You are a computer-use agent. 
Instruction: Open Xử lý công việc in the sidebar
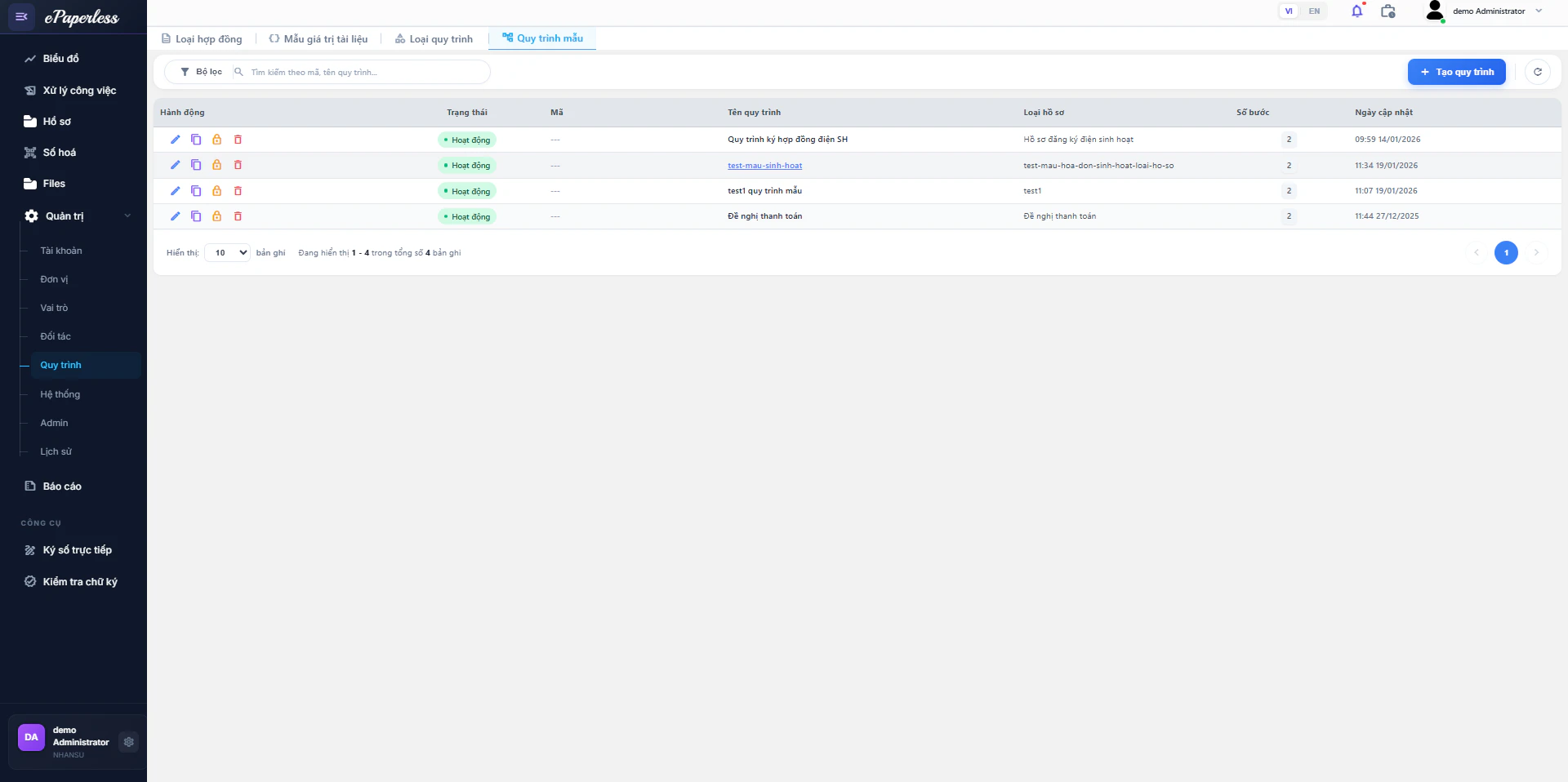(x=79, y=91)
